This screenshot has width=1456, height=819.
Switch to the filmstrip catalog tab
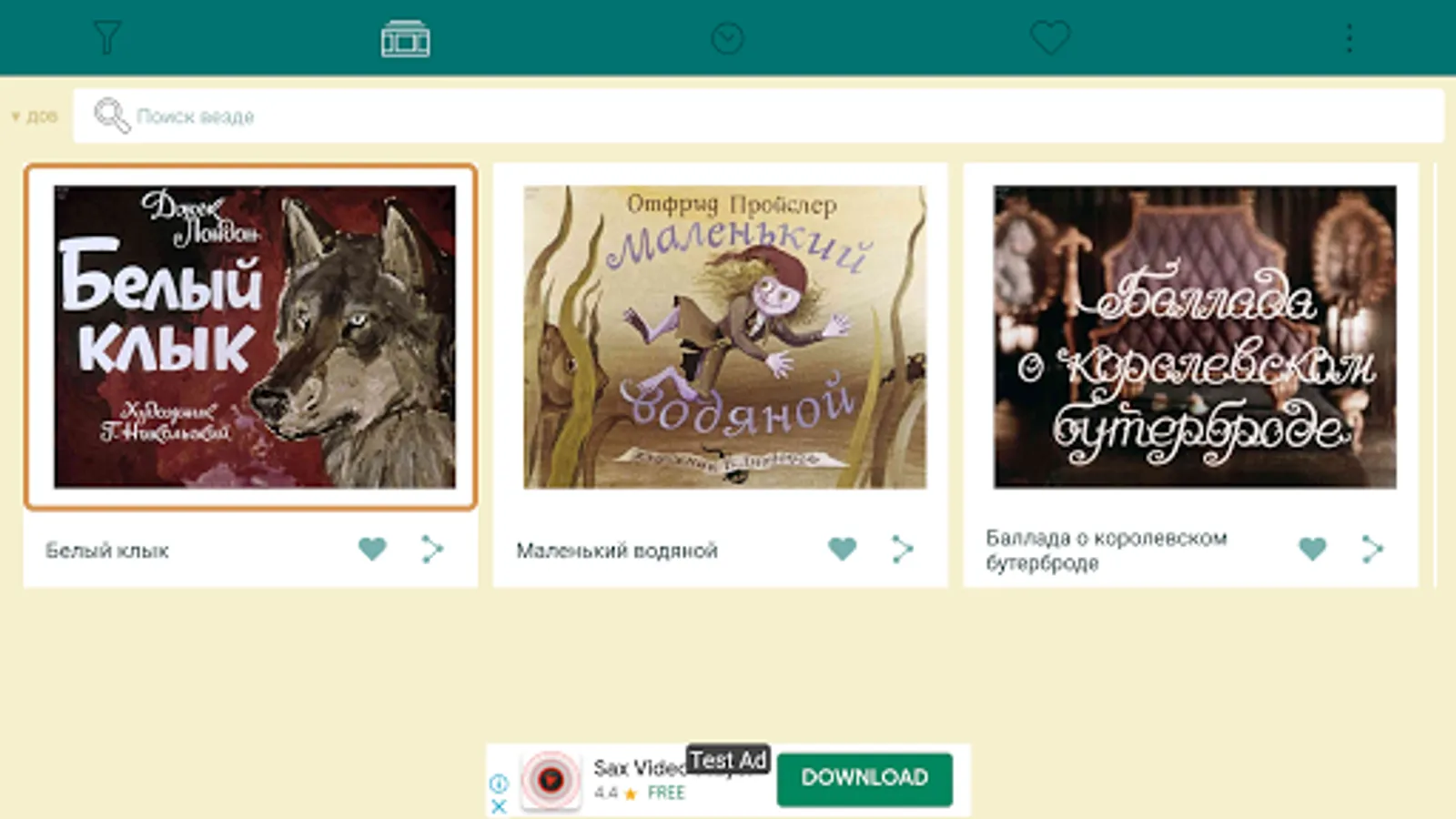(405, 38)
